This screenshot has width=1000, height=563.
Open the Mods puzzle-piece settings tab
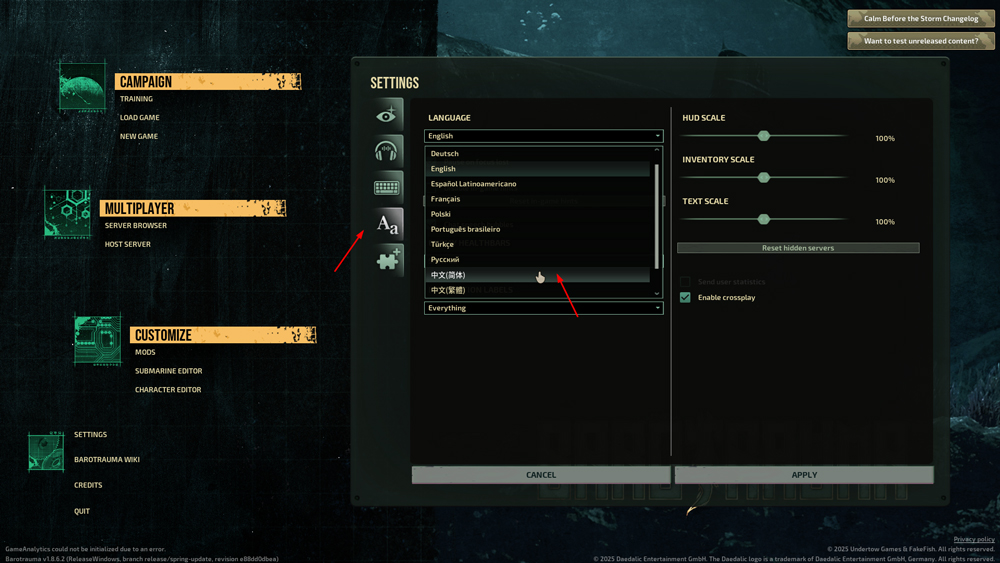click(x=388, y=260)
